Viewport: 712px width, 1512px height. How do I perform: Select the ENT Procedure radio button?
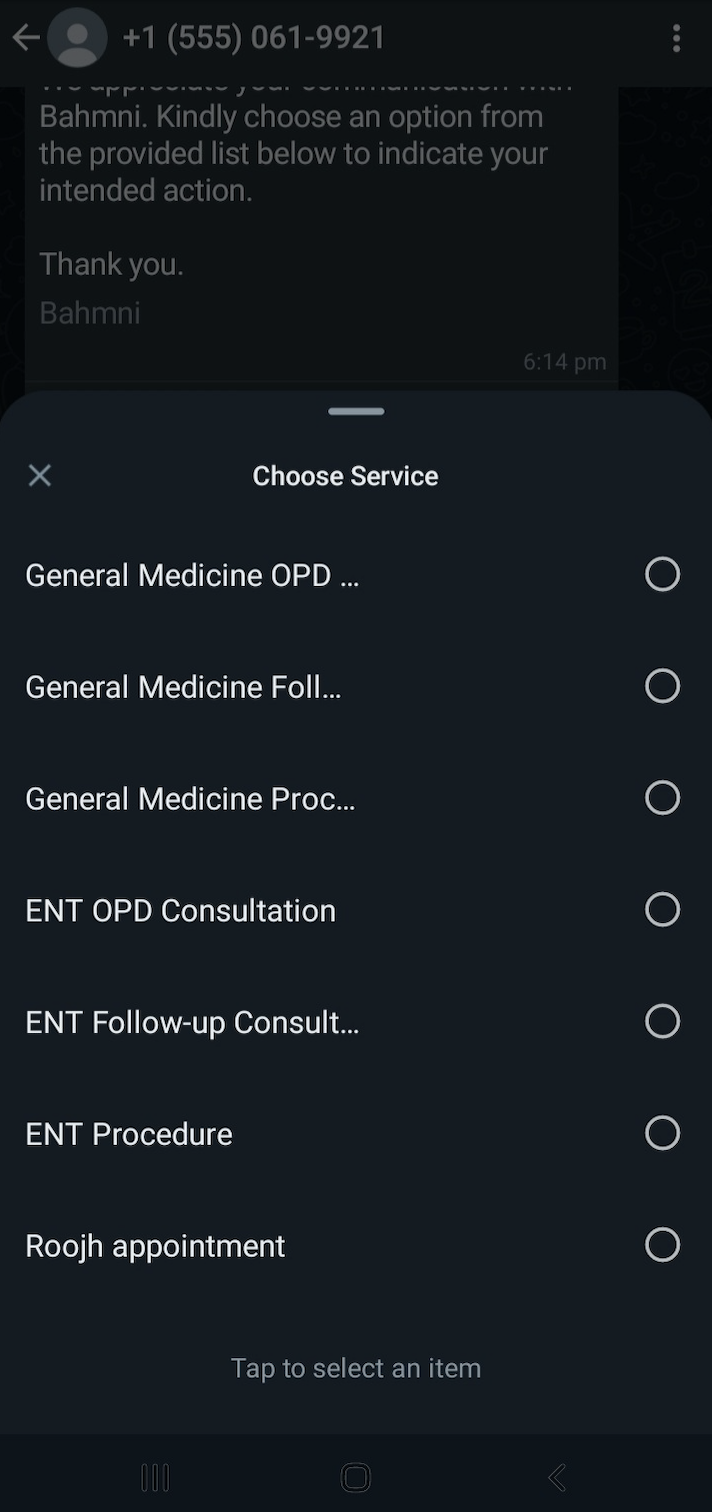click(662, 1133)
